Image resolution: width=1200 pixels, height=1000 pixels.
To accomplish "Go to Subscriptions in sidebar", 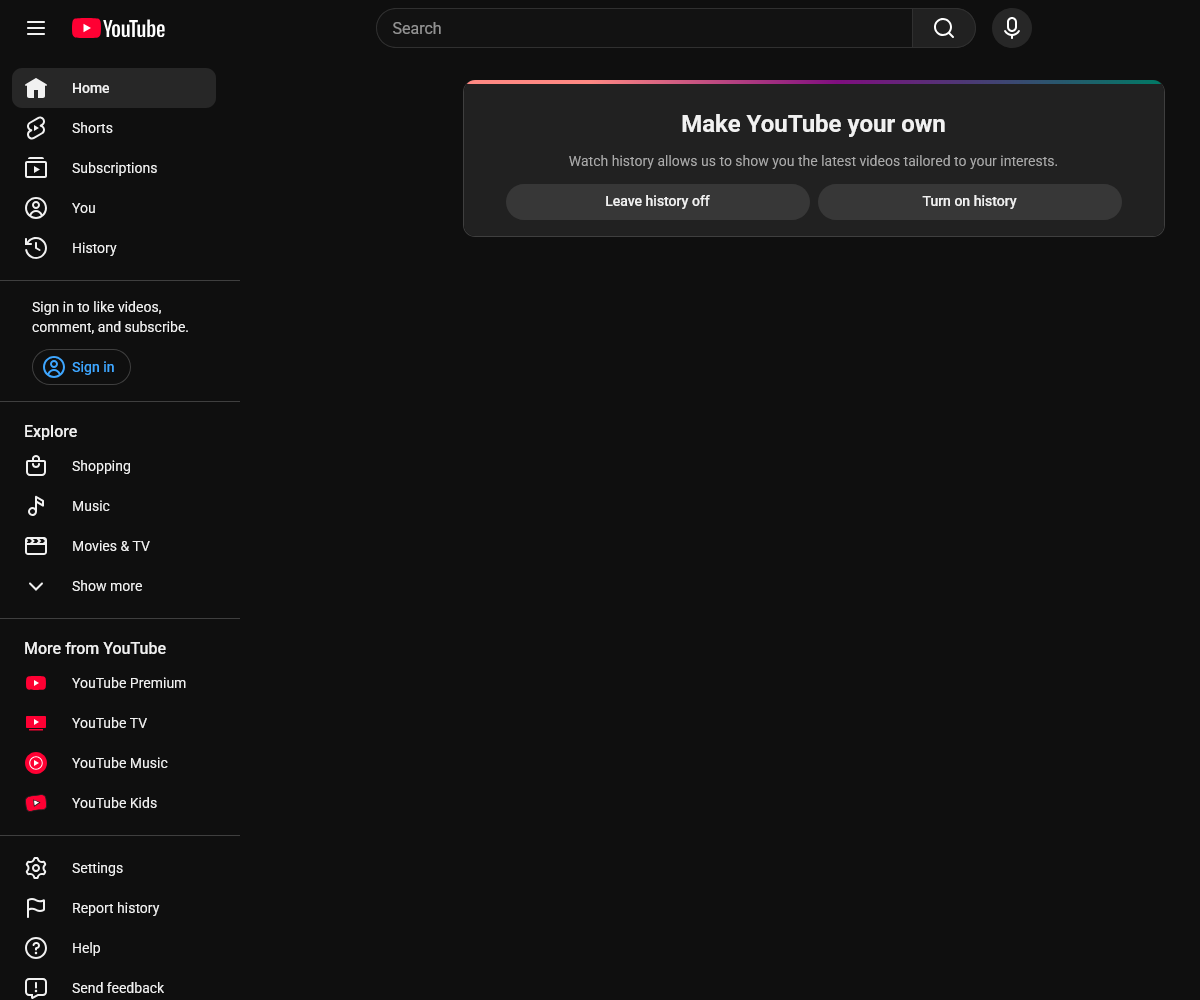I will pos(115,168).
